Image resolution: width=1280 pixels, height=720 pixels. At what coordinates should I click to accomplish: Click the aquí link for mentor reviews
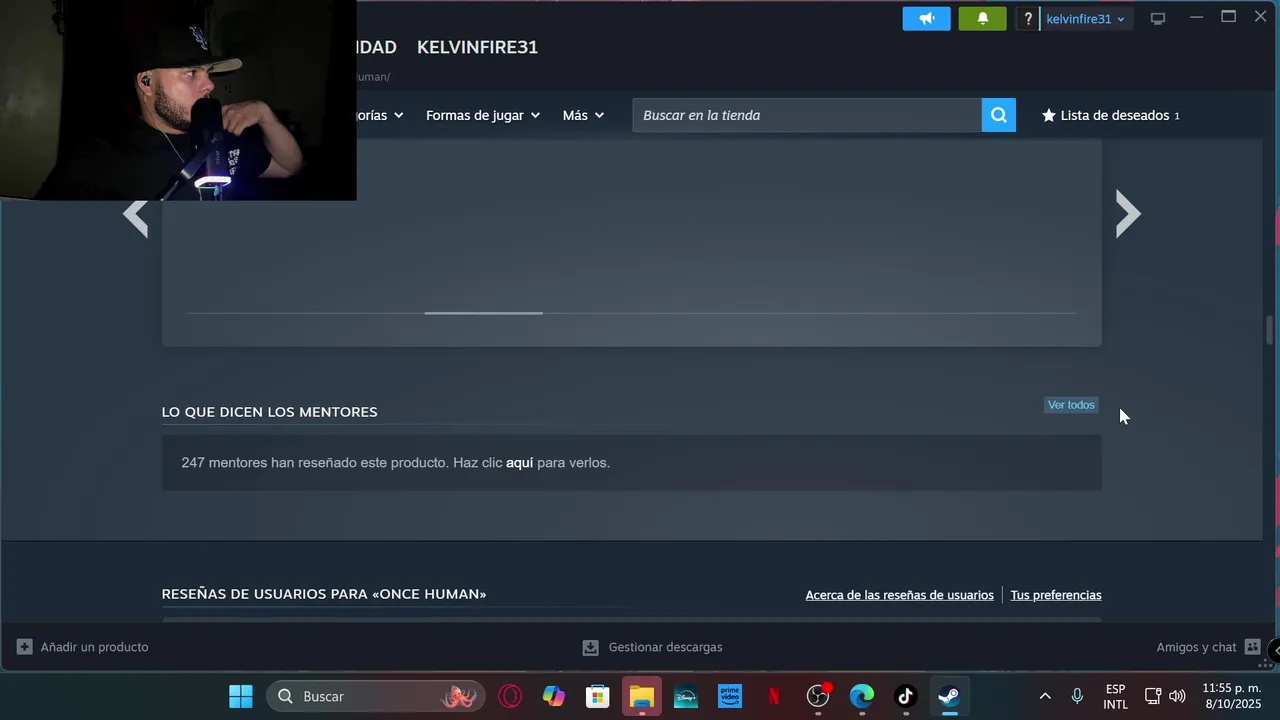[x=519, y=463]
